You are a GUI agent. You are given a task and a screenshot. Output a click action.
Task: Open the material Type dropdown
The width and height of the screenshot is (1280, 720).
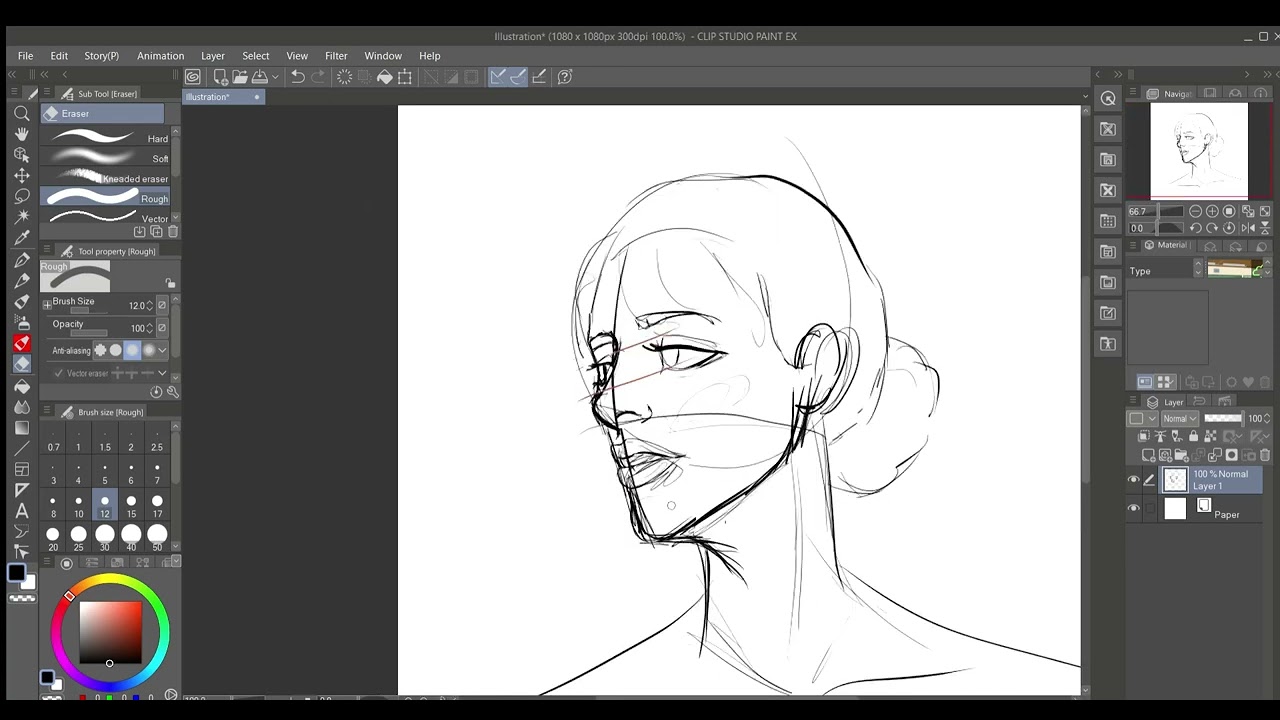[1198, 269]
